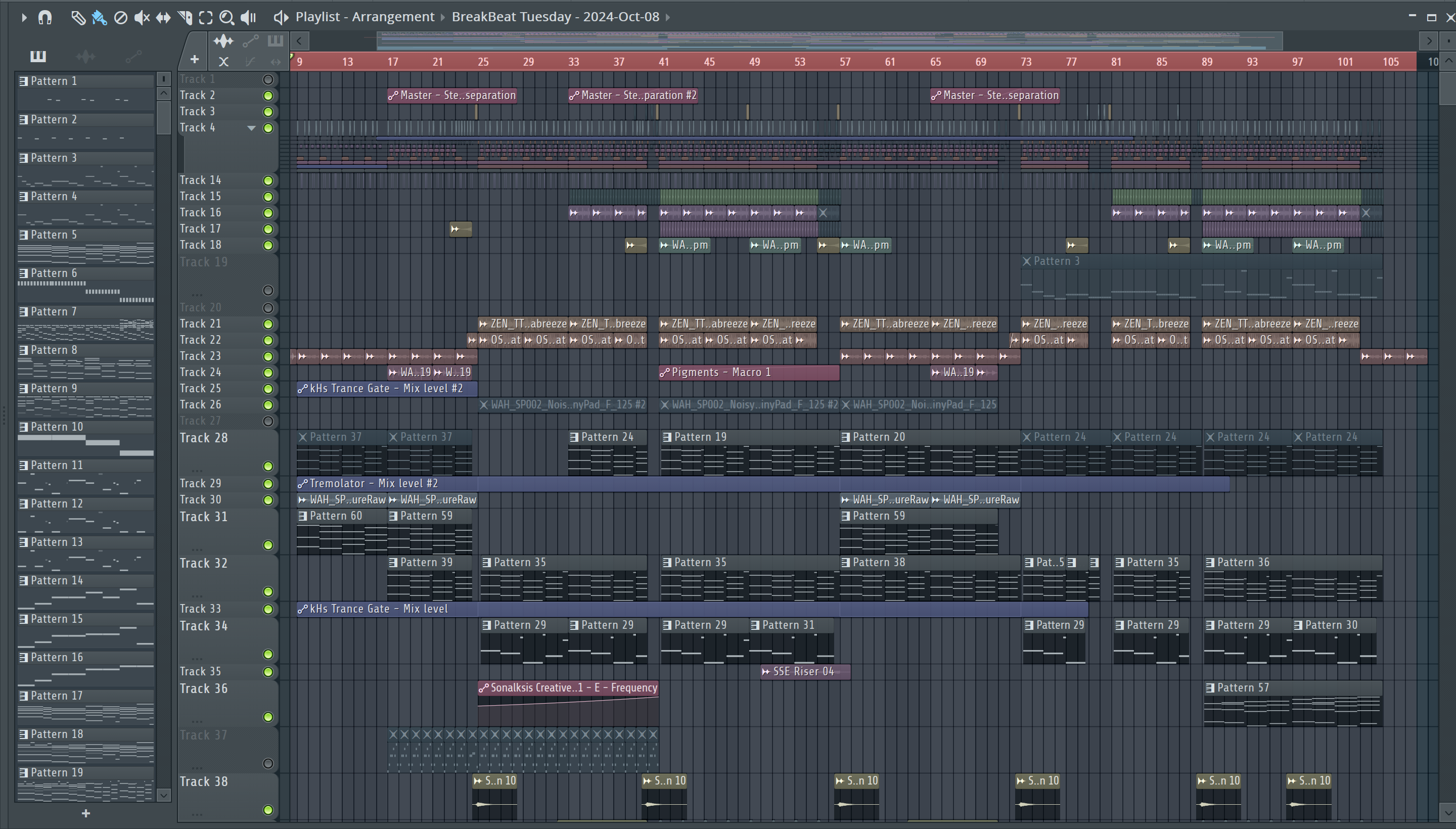1456x829 pixels.
Task: Mute Track 2 with its green LED
Action: pos(267,96)
